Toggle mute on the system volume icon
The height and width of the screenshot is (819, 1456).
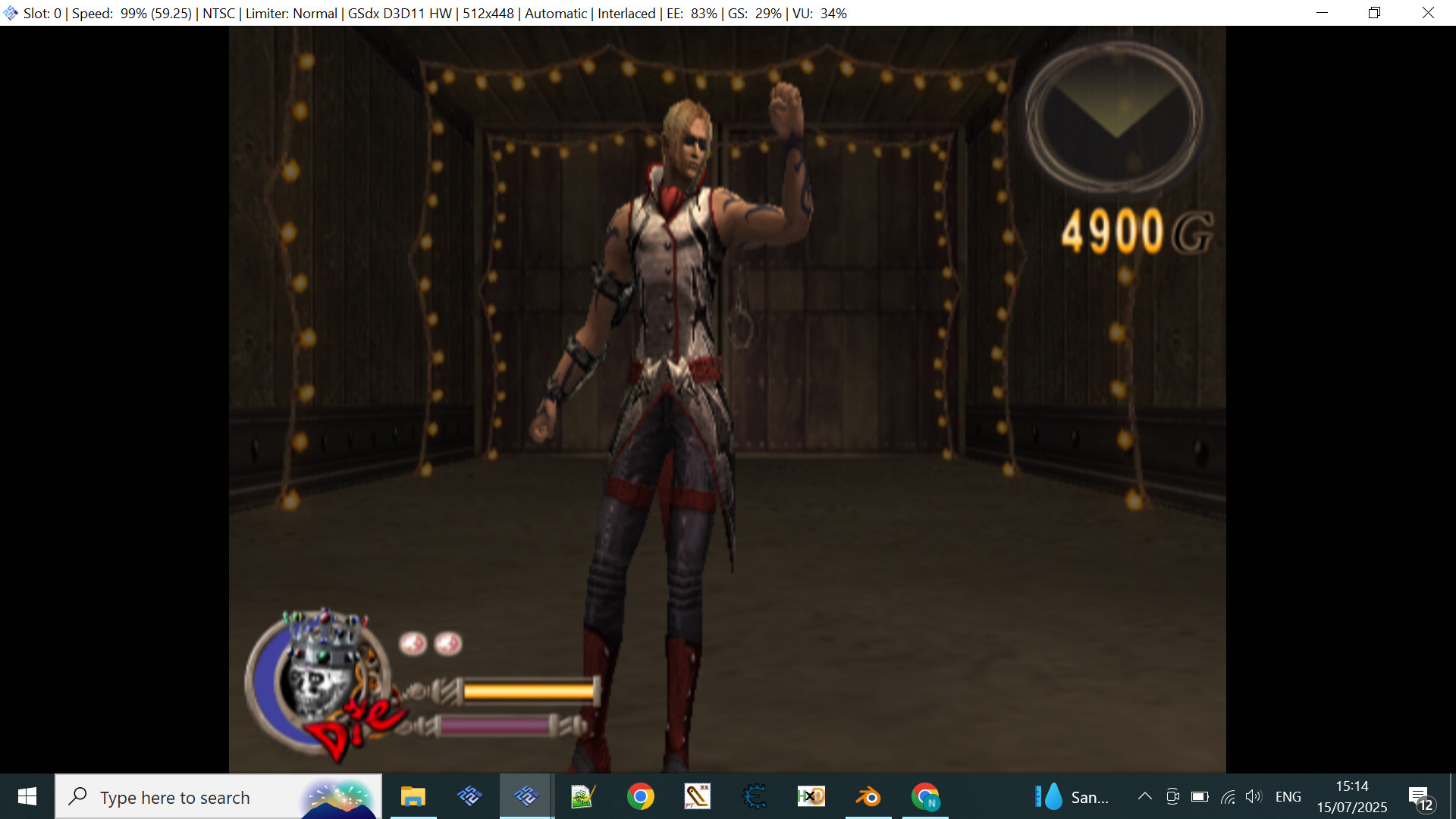pyautogui.click(x=1254, y=796)
